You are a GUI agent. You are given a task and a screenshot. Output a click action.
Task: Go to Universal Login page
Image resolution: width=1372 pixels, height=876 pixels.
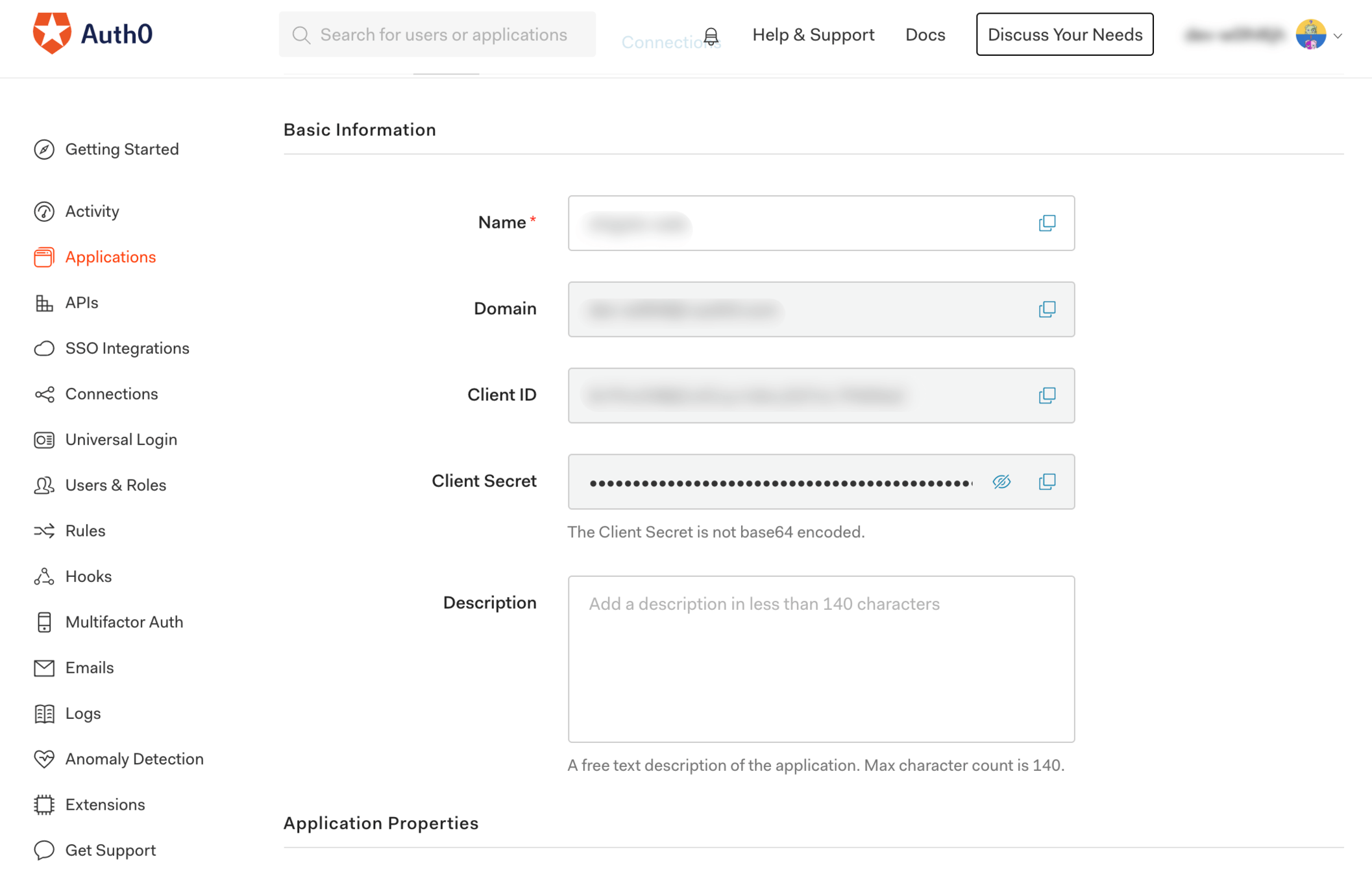121,440
